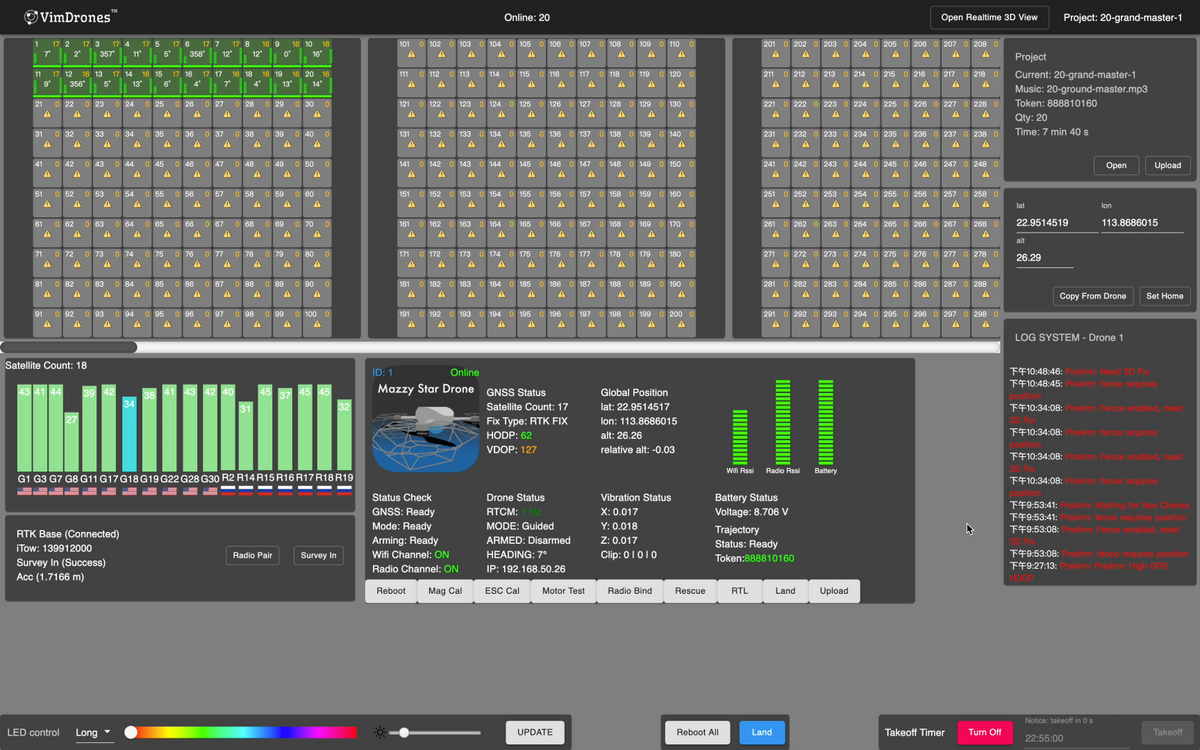Click the LED UPDATE button
Image resolution: width=1200 pixels, height=750 pixels.
point(535,732)
